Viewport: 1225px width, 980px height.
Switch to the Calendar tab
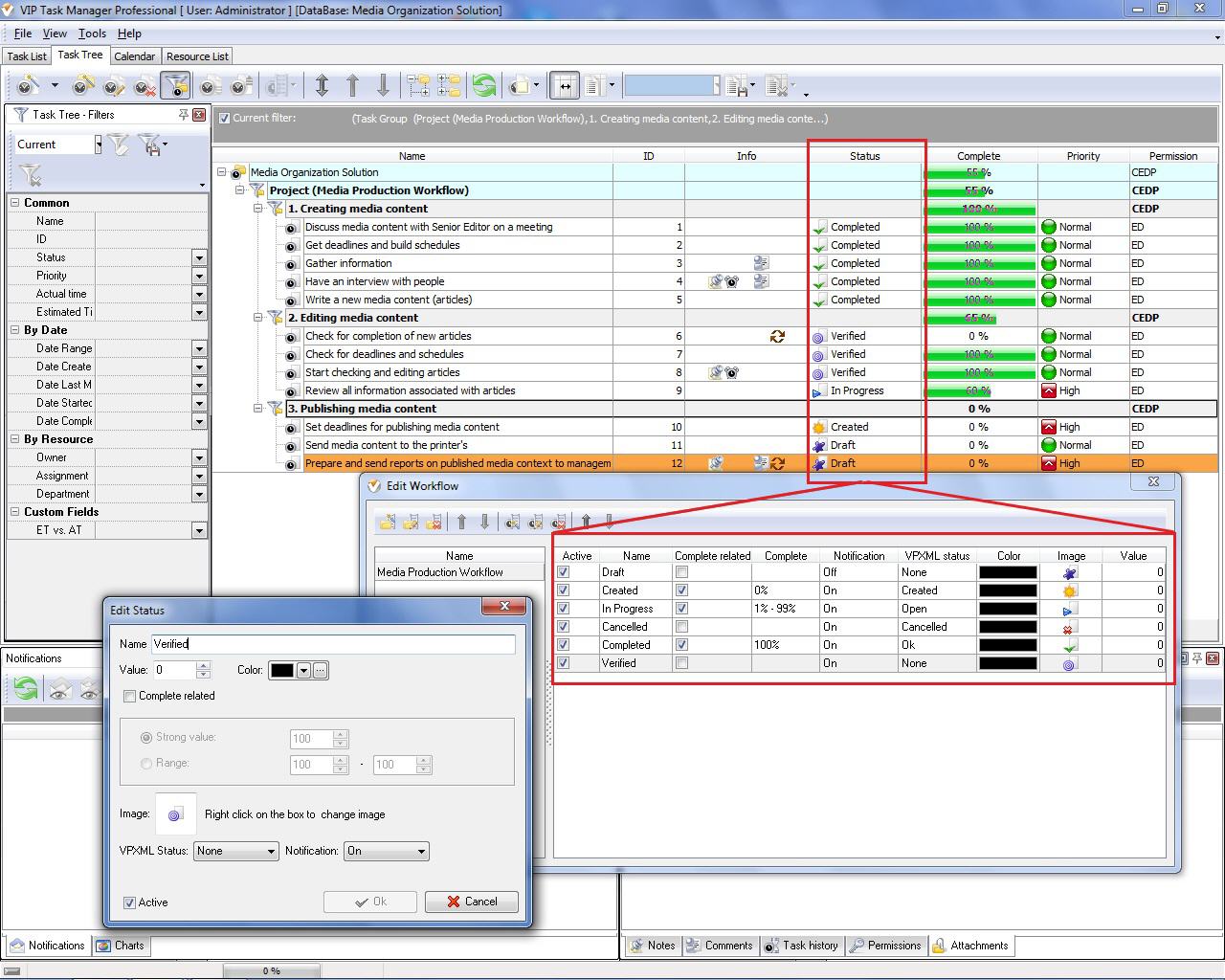(x=134, y=56)
